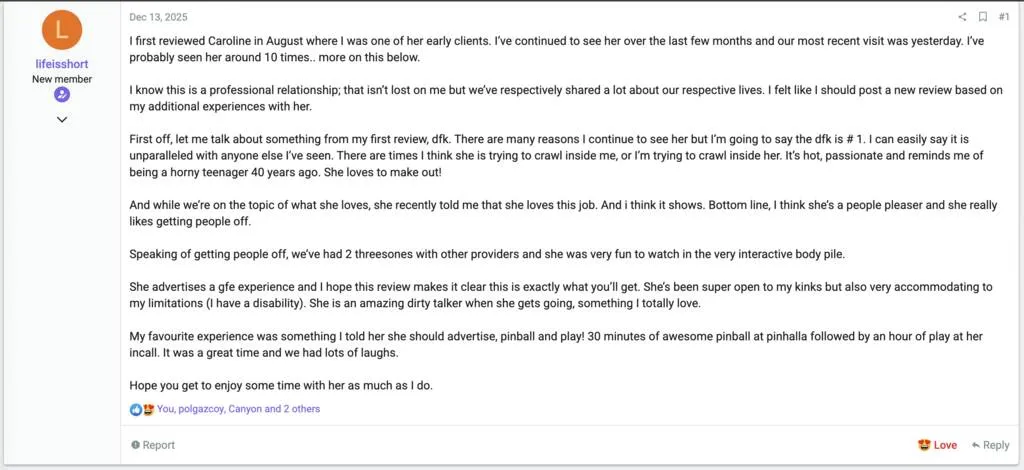The height and width of the screenshot is (470, 1024).
Task: Bookmark this post with the bookmark icon
Action: [x=982, y=17]
